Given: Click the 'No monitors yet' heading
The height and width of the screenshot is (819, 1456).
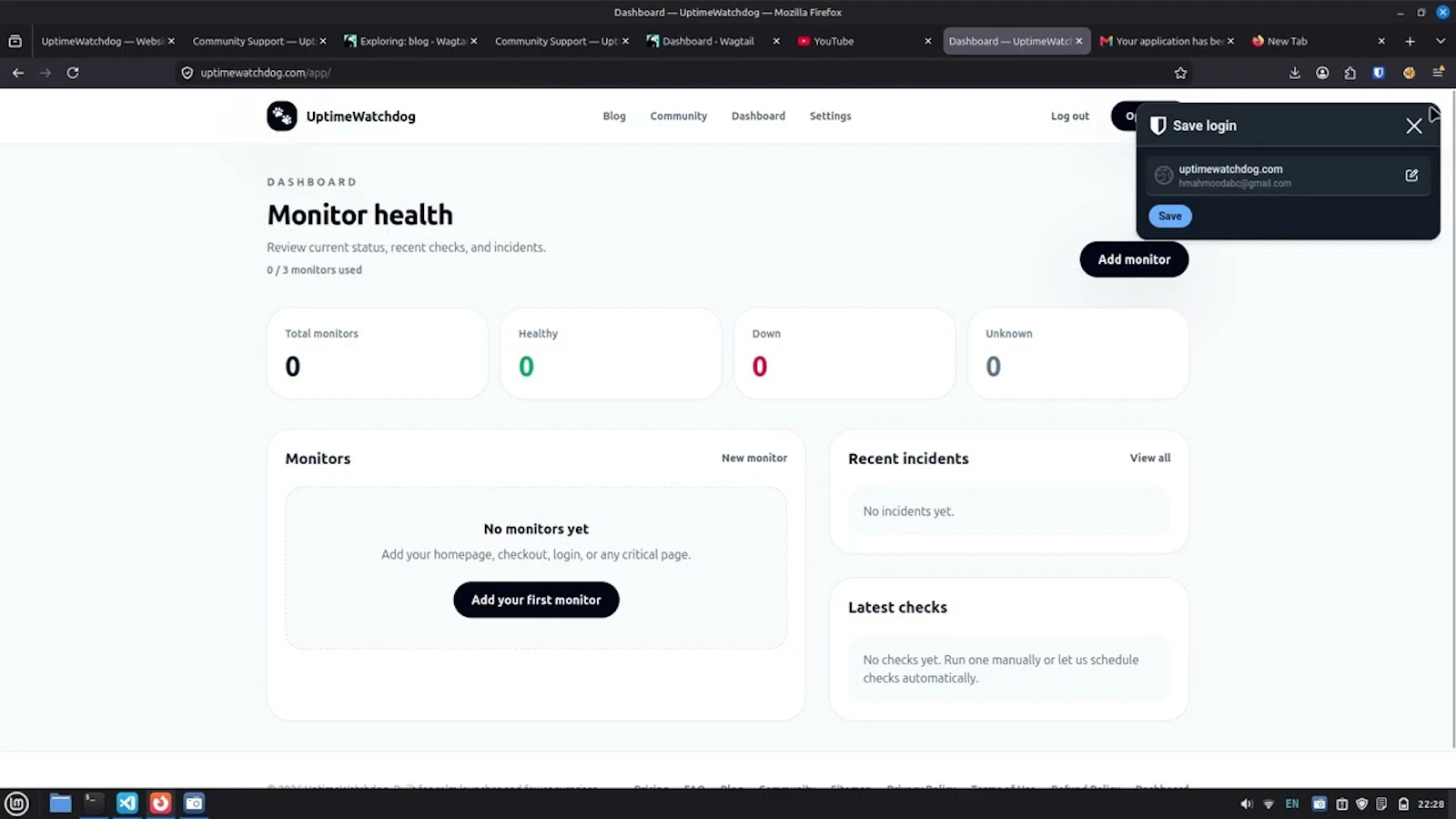Looking at the screenshot, I should 536,529.
